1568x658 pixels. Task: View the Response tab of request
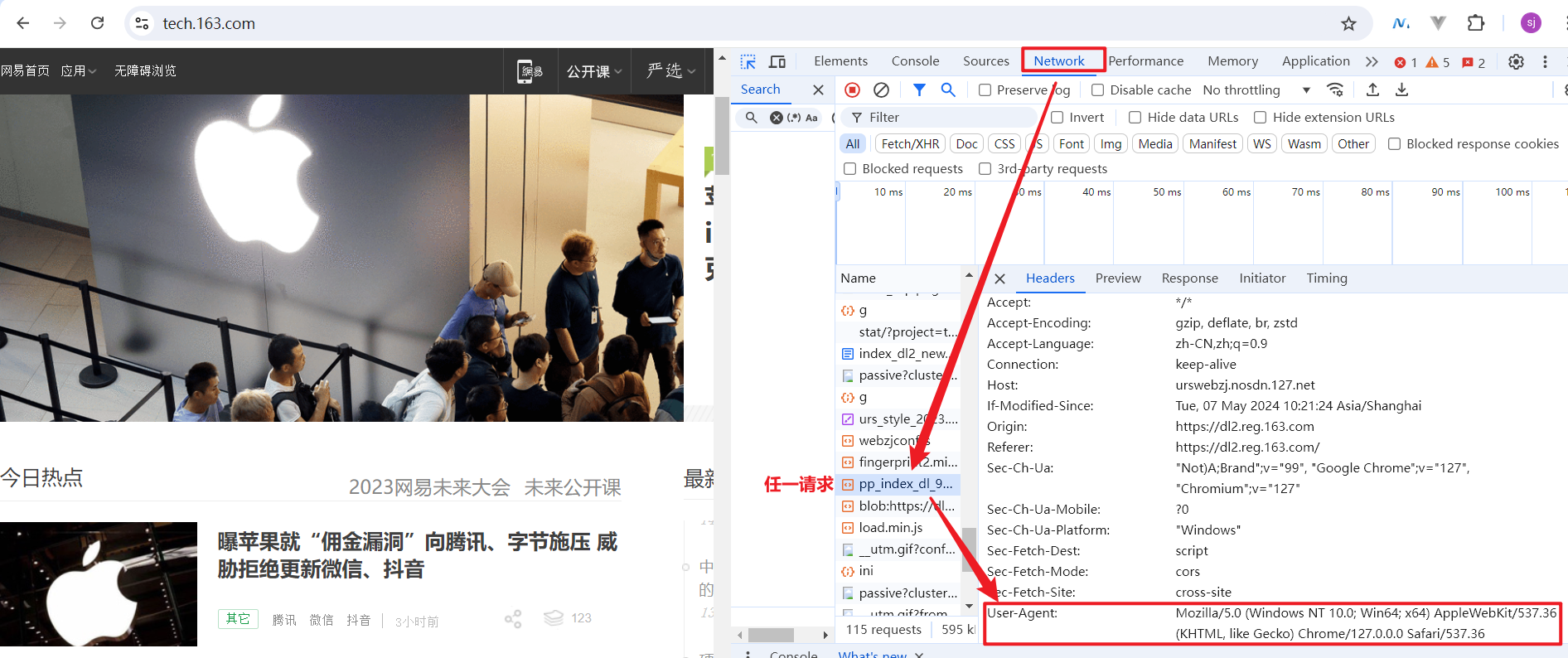tap(1189, 278)
